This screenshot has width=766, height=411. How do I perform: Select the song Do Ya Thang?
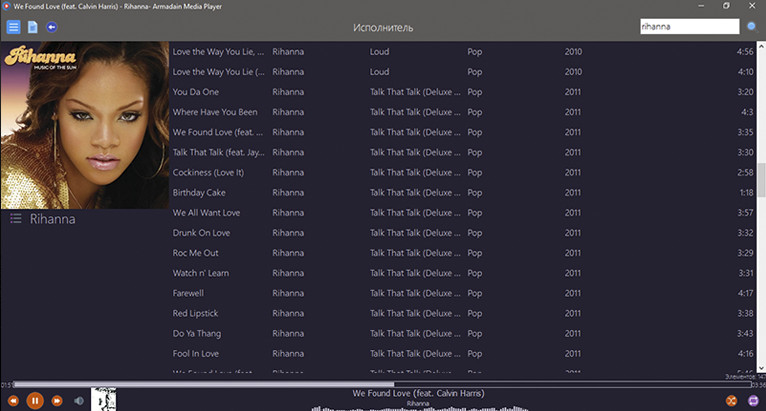click(197, 333)
